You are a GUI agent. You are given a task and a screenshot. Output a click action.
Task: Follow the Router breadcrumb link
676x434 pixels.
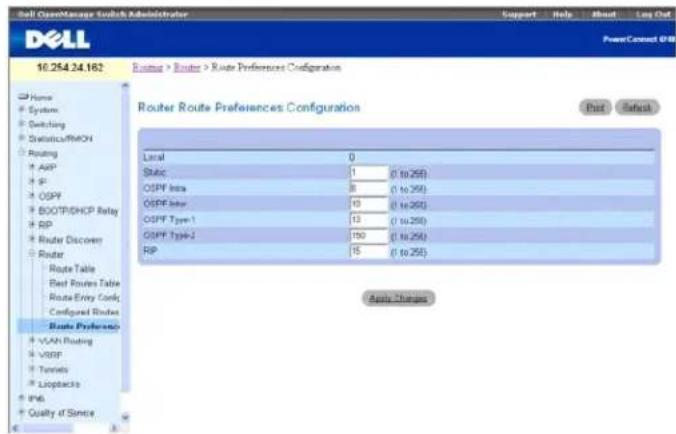click(187, 68)
